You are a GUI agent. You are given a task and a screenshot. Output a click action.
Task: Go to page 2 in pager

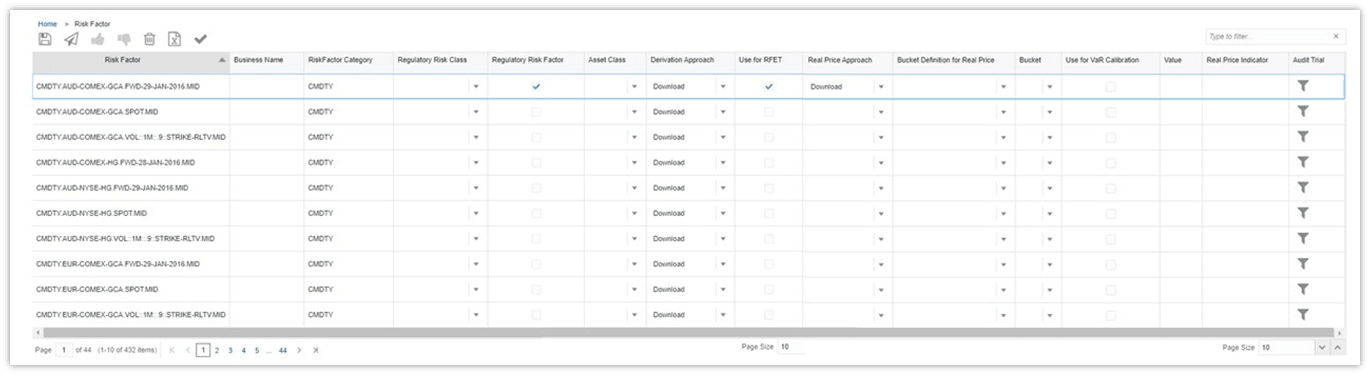click(x=216, y=350)
